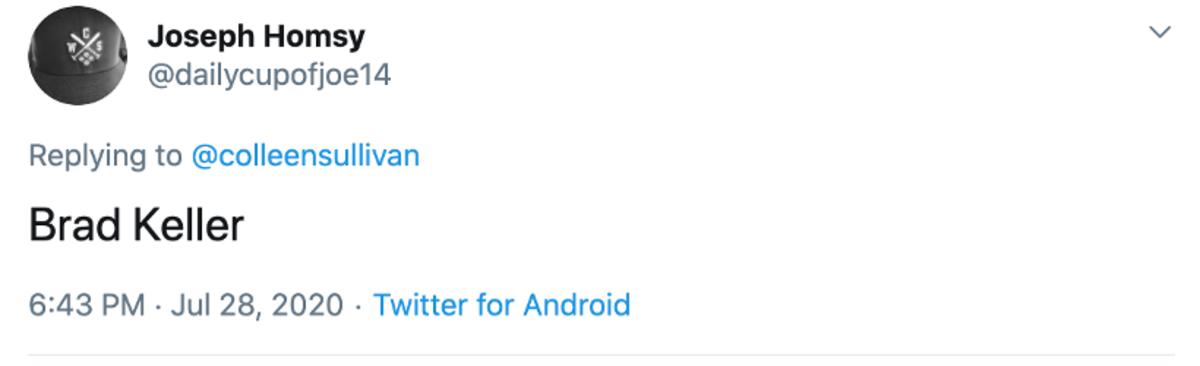
Task: Click the Brad Keller tweet text
Action: coord(136,226)
